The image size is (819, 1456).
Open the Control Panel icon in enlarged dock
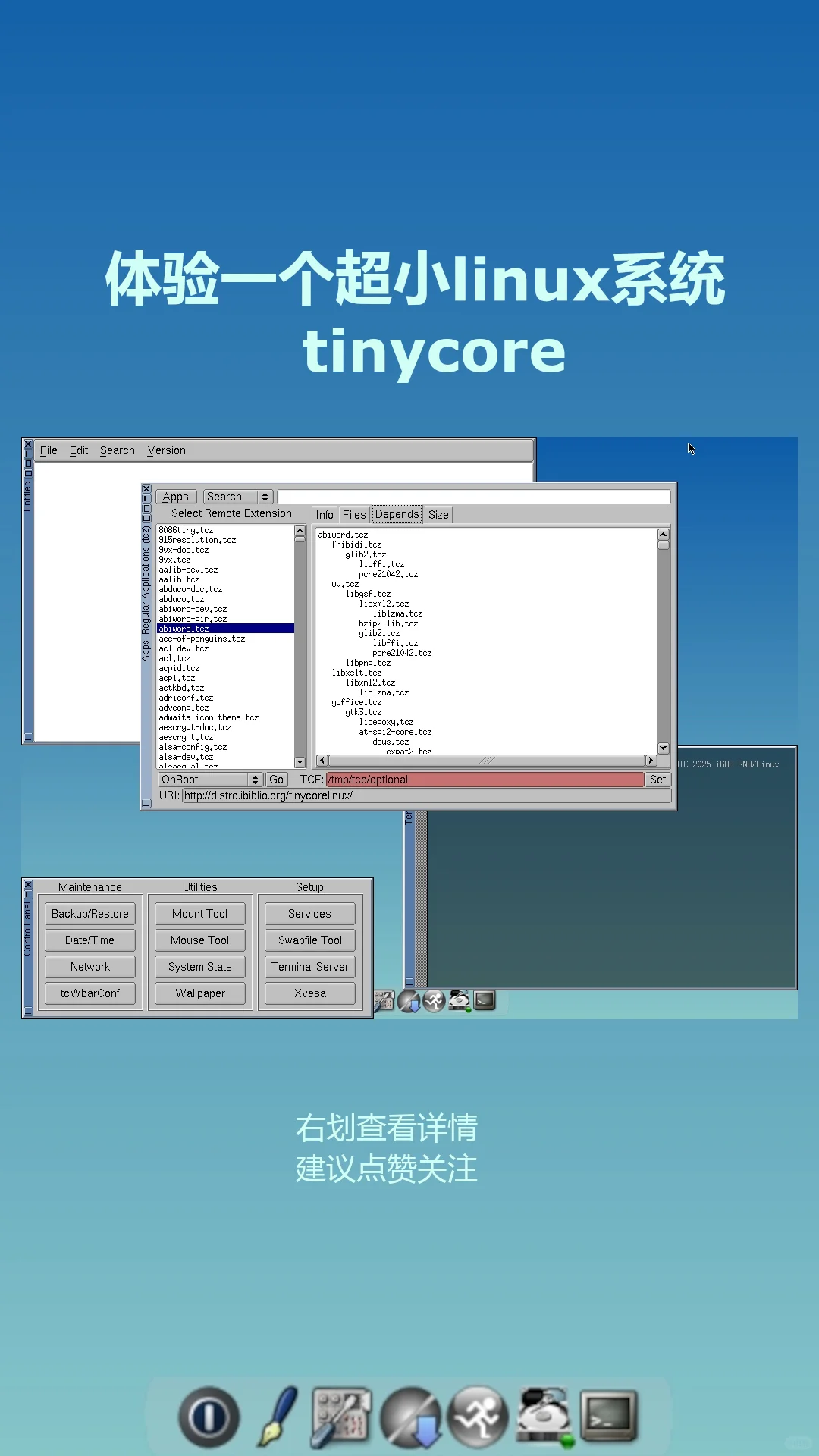[x=341, y=1417]
